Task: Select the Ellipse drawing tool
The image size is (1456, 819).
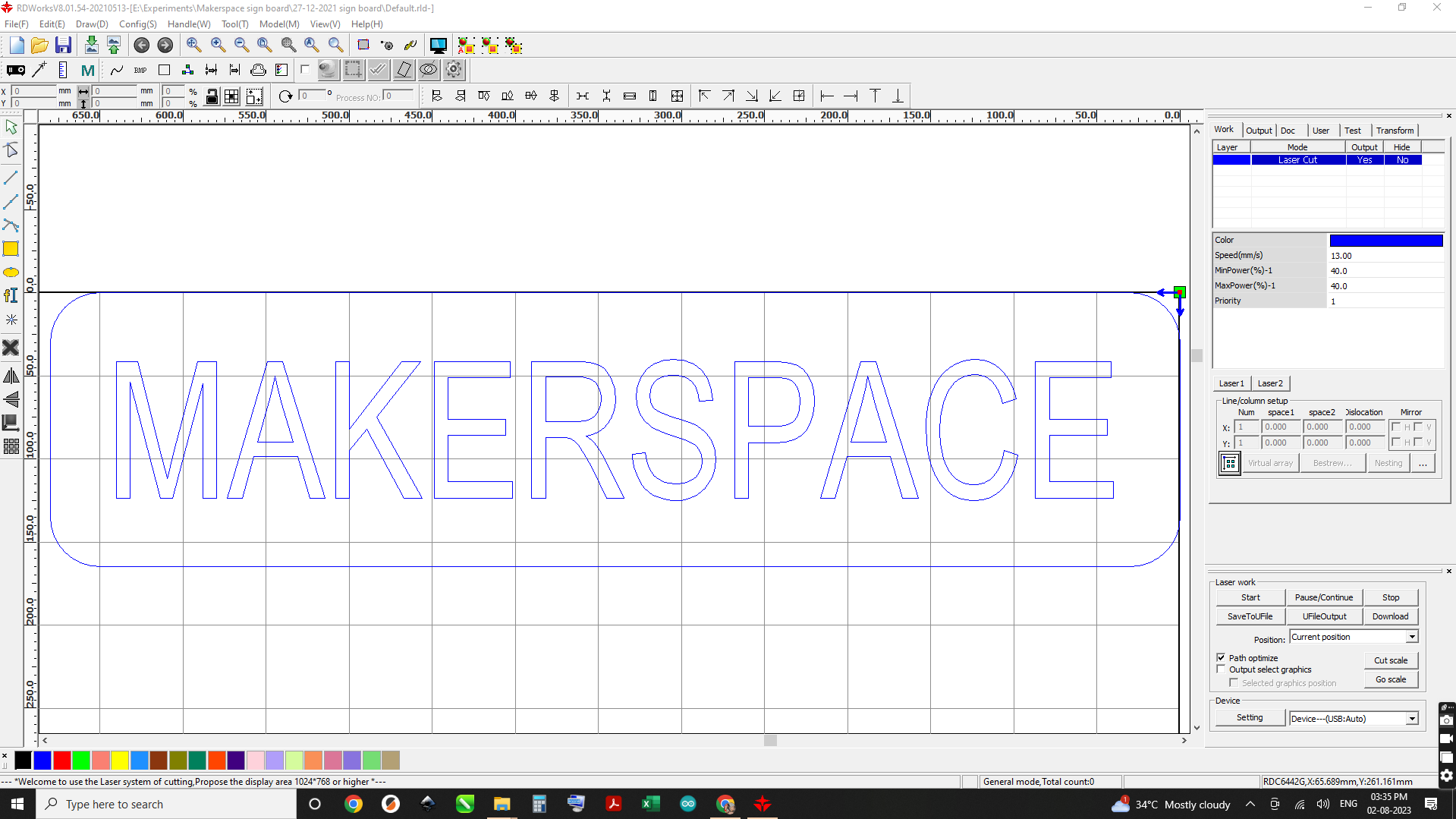Action: pyautogui.click(x=11, y=272)
